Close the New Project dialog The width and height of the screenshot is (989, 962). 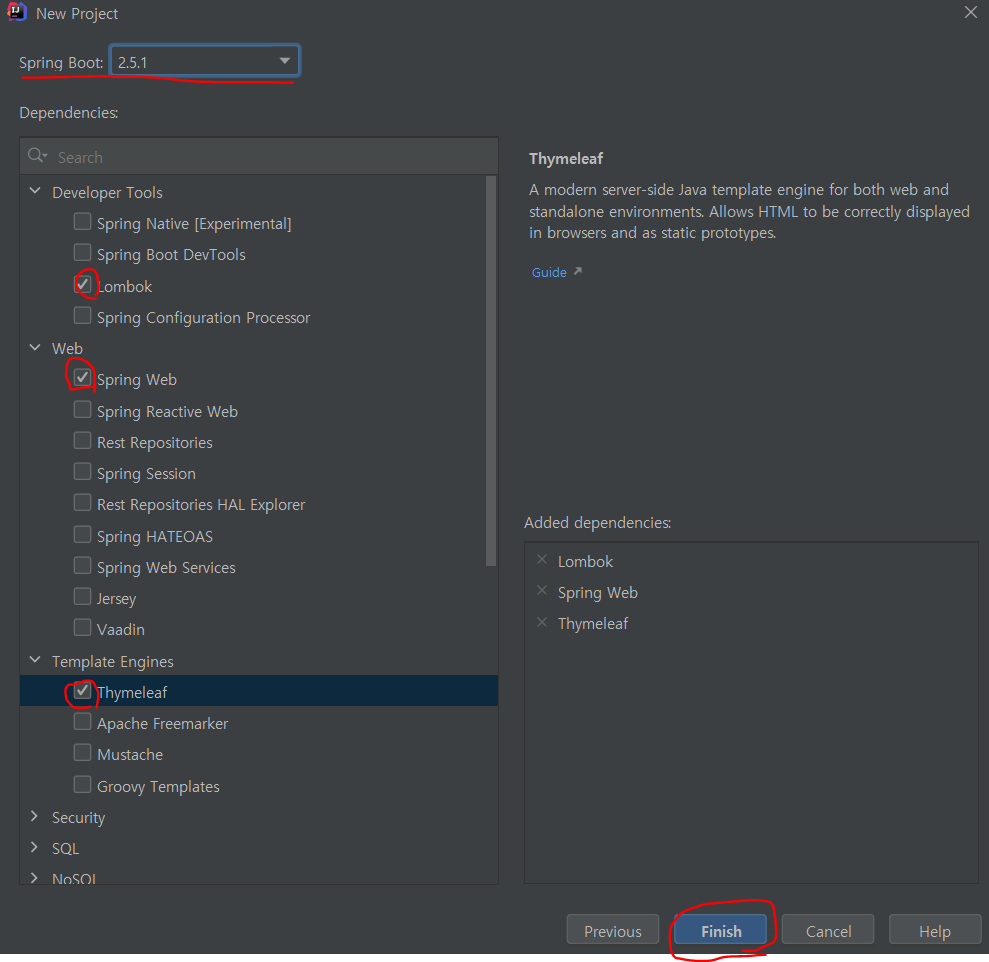point(970,12)
